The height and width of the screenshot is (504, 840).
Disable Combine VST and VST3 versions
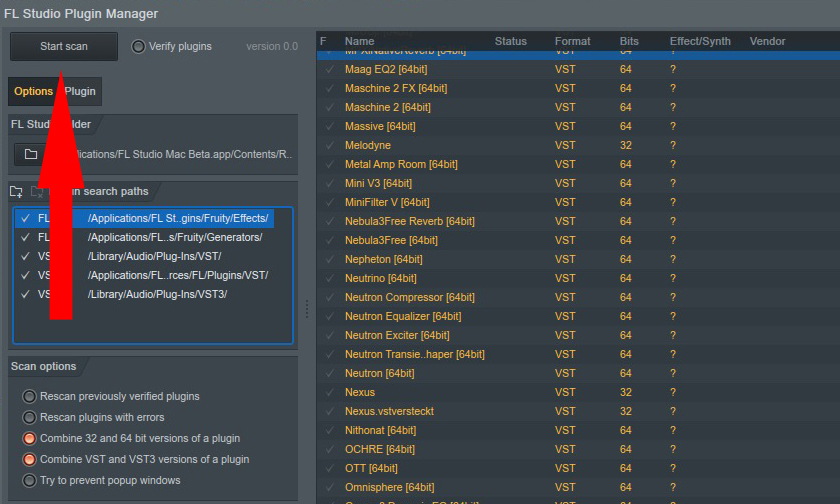[29, 460]
